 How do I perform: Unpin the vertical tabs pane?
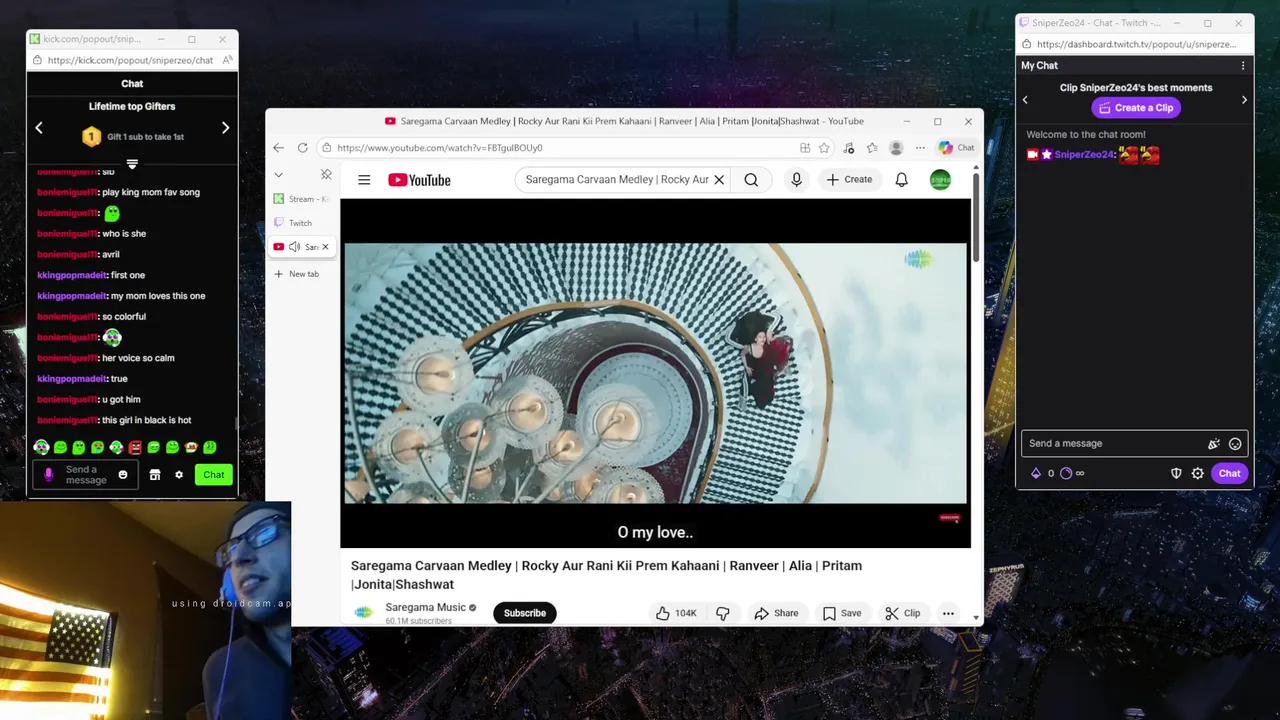(326, 175)
